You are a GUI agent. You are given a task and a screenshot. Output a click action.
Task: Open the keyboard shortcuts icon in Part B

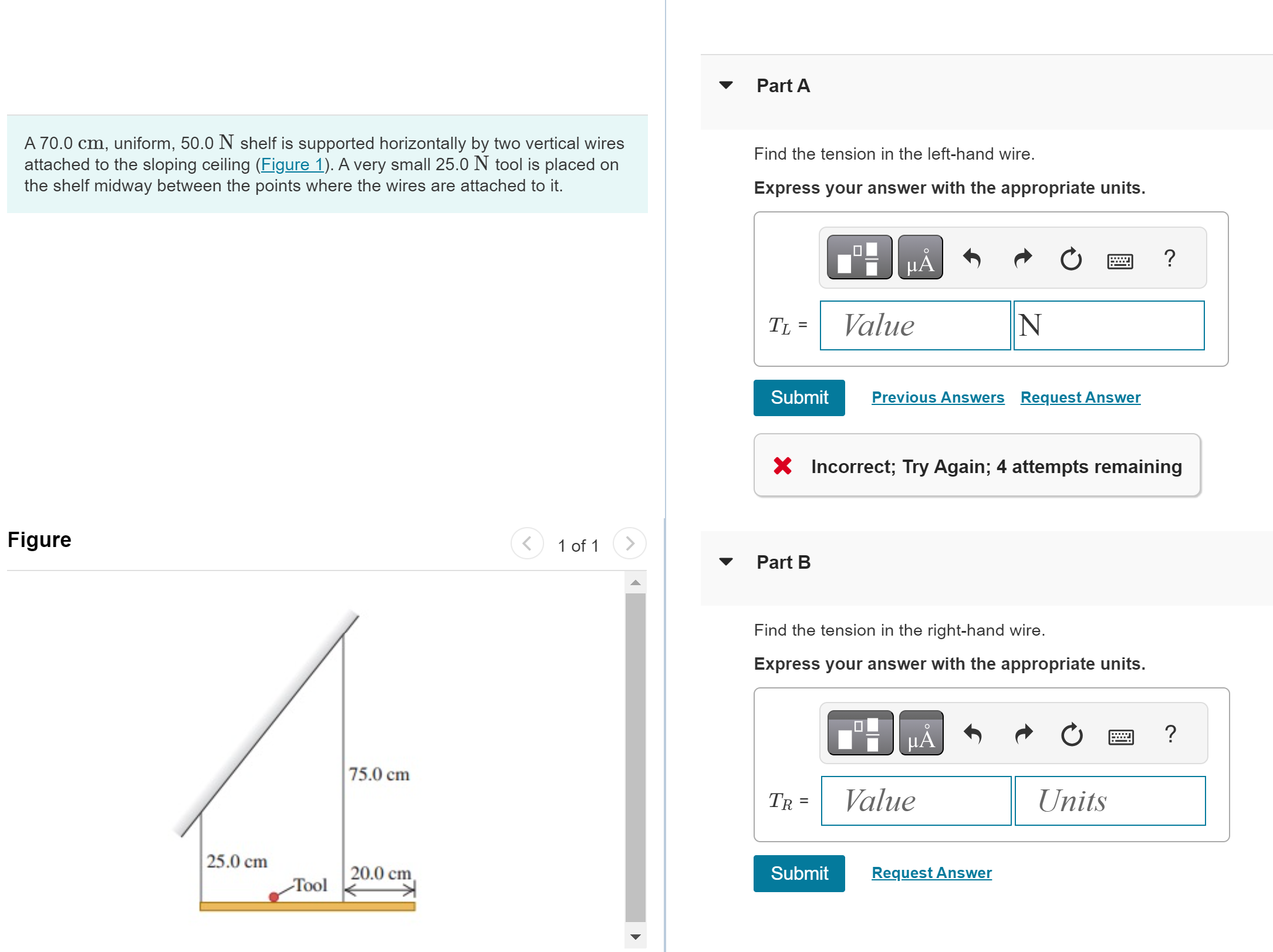pyautogui.click(x=1121, y=736)
